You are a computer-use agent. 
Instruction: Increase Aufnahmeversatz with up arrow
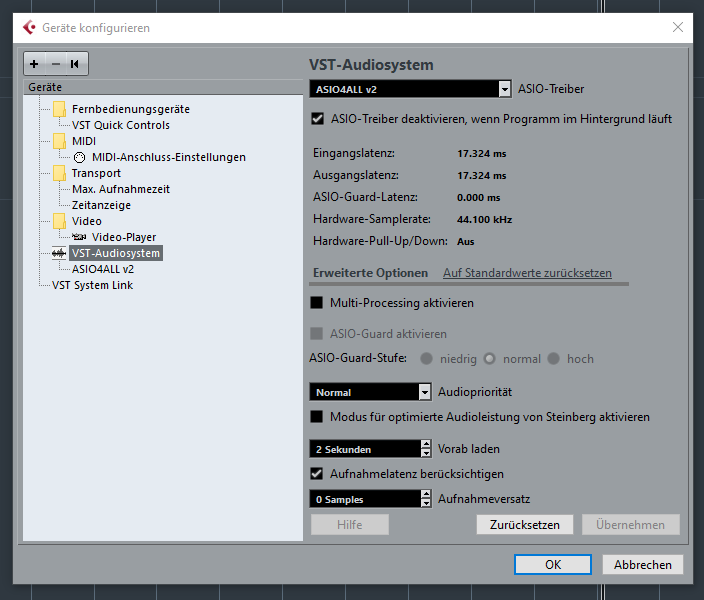[x=426, y=494]
